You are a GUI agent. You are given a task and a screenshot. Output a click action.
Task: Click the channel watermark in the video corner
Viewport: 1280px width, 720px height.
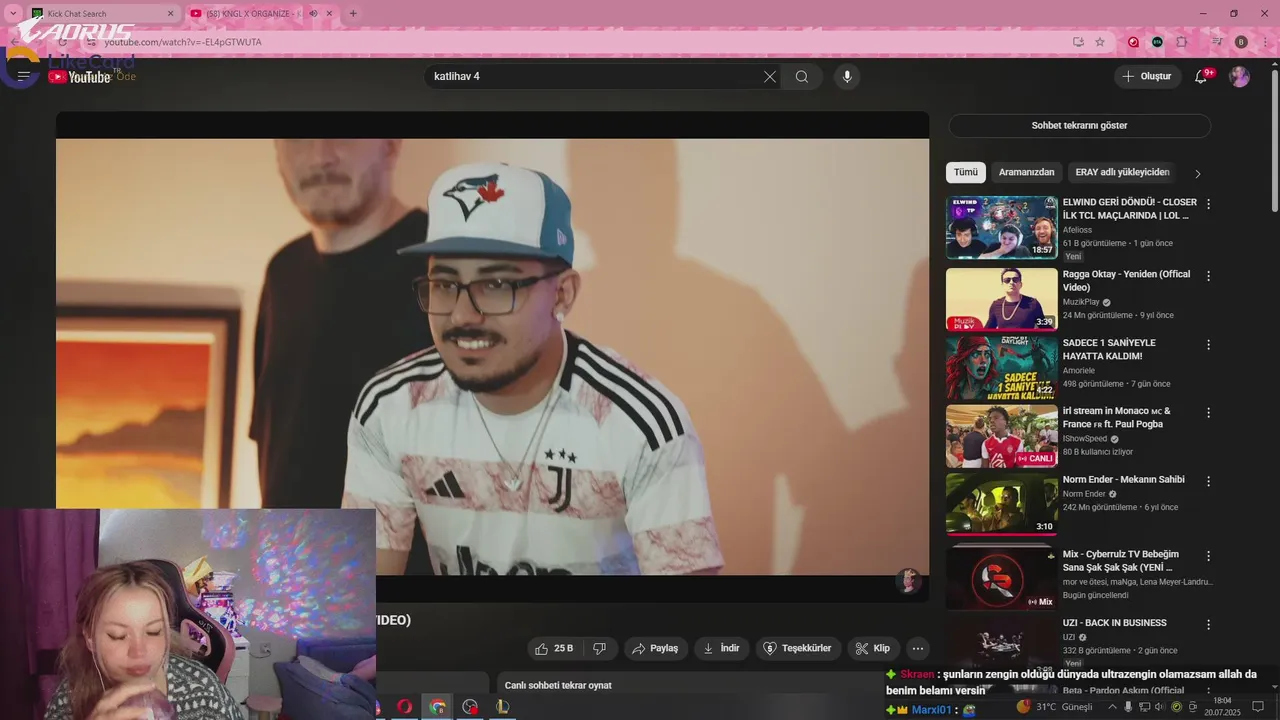pos(908,581)
